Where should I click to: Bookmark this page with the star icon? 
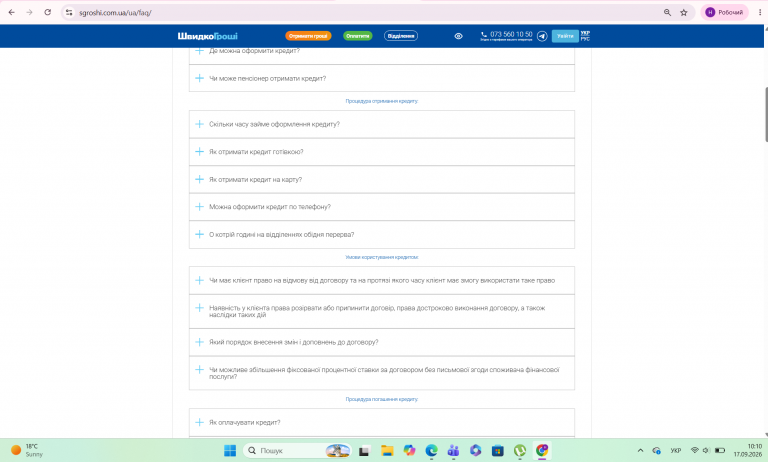click(x=684, y=13)
